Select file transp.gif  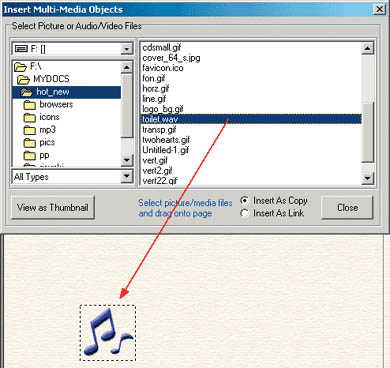[159, 130]
